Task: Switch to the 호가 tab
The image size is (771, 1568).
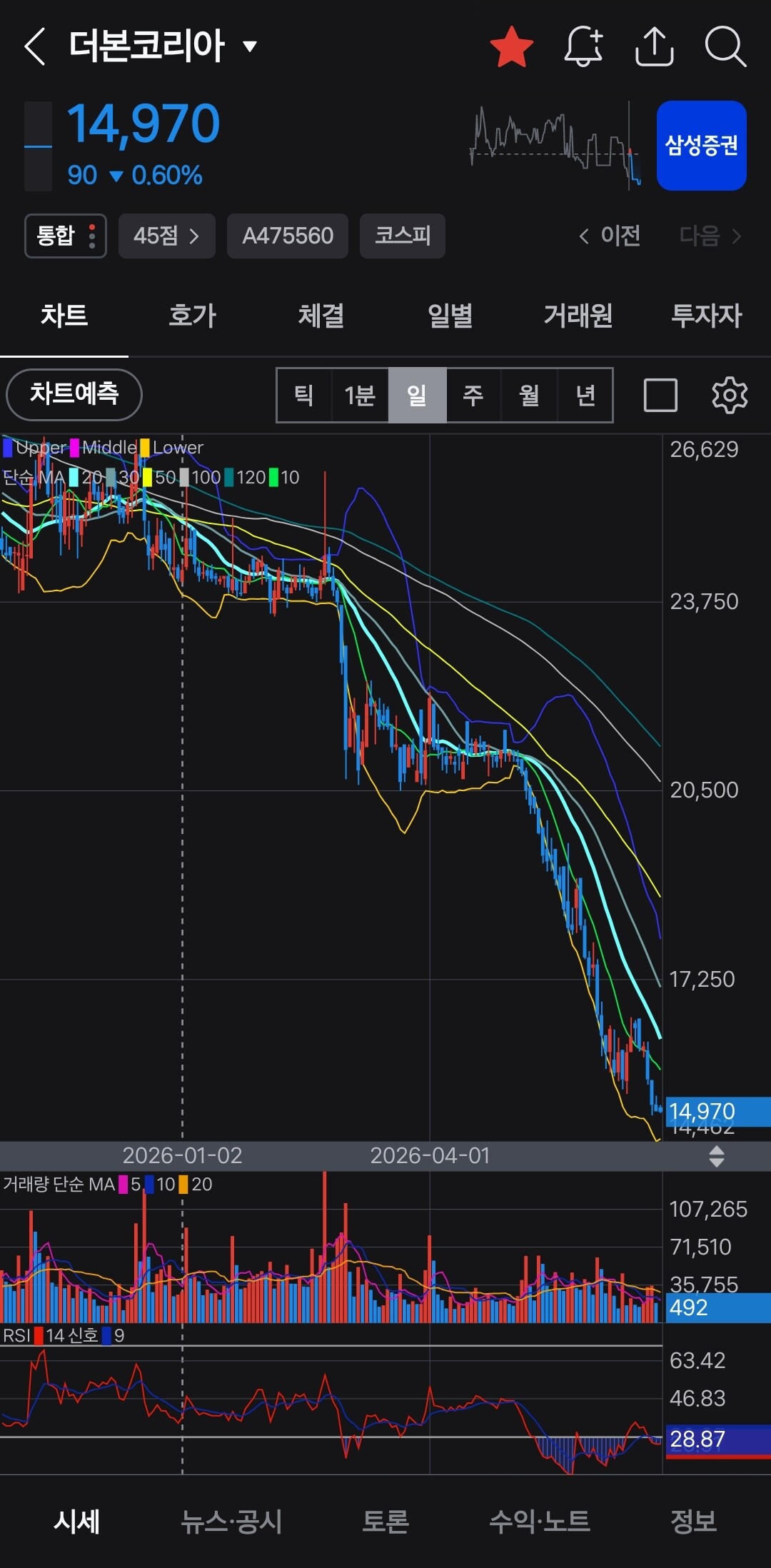Action: click(x=193, y=316)
